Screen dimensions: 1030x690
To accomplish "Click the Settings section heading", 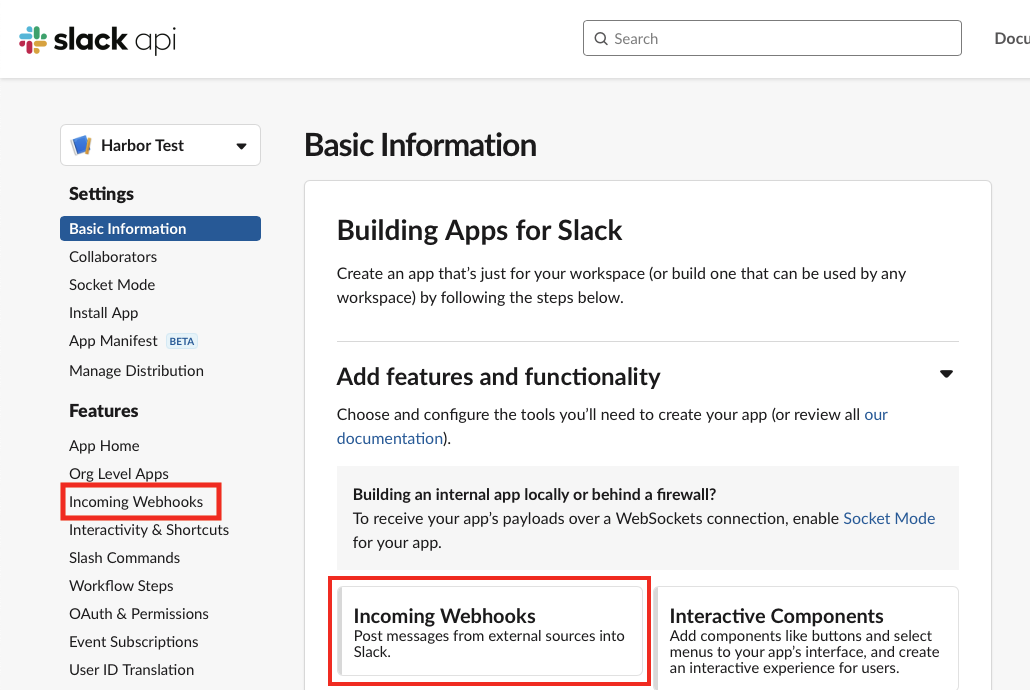I will click(101, 194).
